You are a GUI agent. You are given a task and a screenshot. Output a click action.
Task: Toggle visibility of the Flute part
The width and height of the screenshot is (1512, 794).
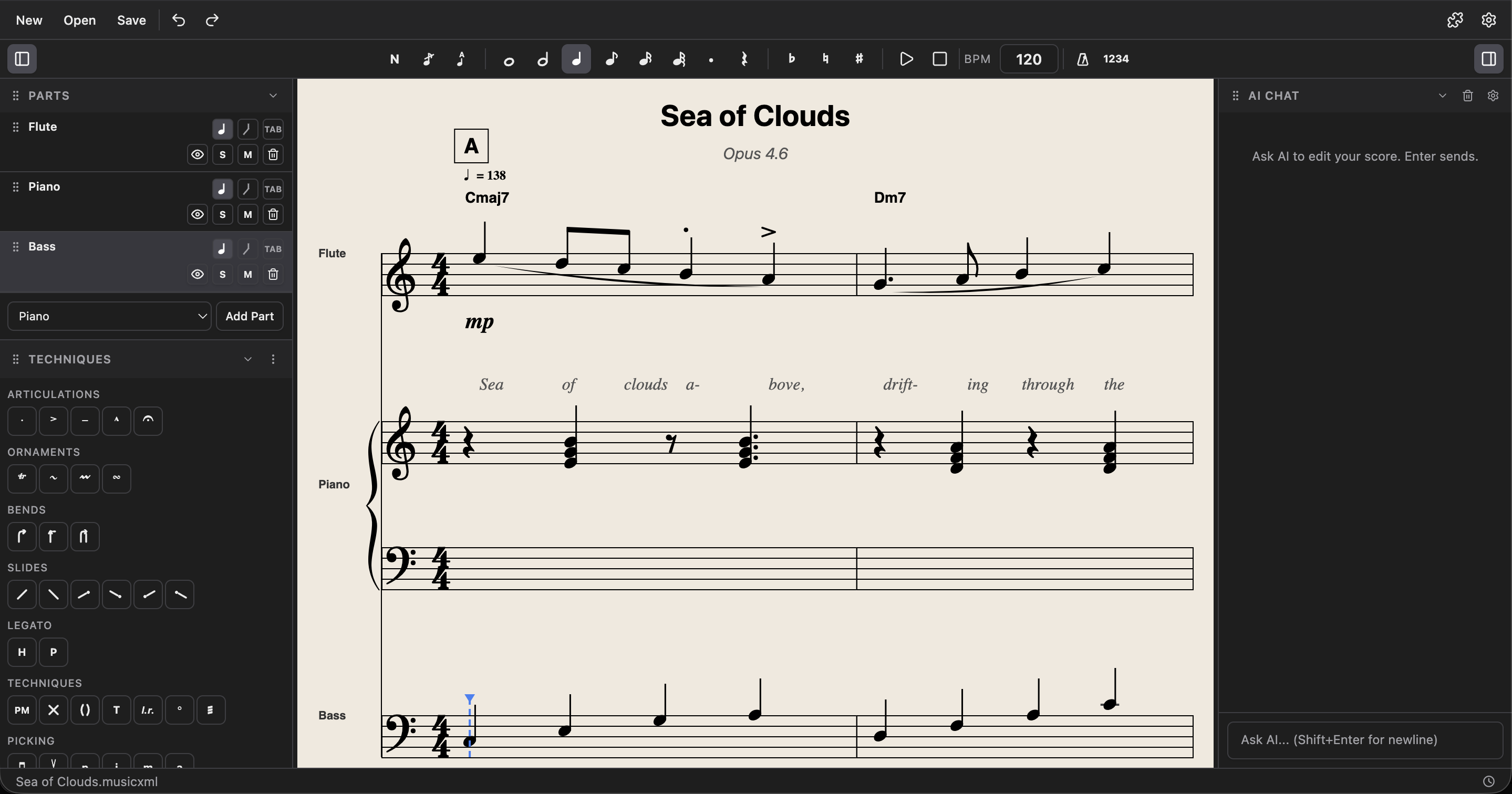pos(198,154)
